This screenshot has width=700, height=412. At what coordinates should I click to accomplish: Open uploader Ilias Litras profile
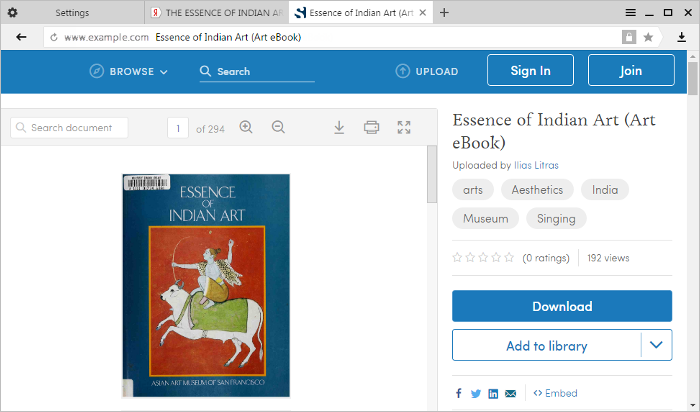[536, 165]
